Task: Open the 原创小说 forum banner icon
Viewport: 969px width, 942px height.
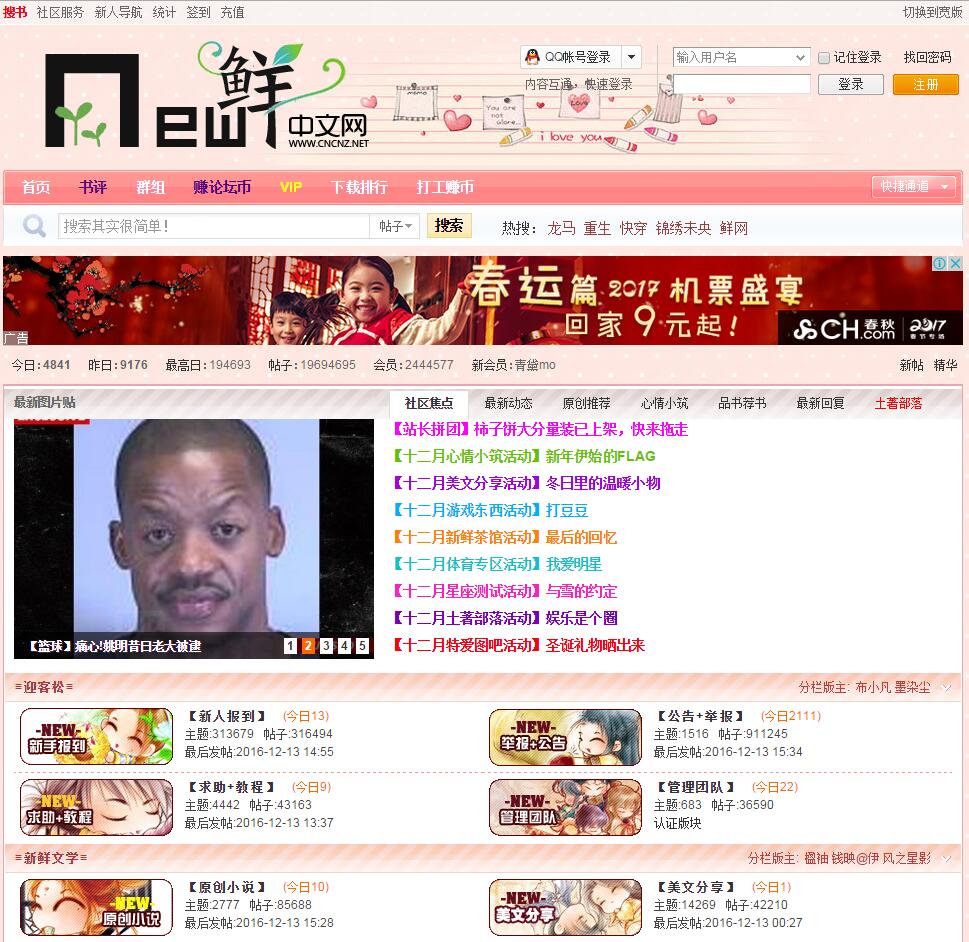Action: [x=96, y=907]
